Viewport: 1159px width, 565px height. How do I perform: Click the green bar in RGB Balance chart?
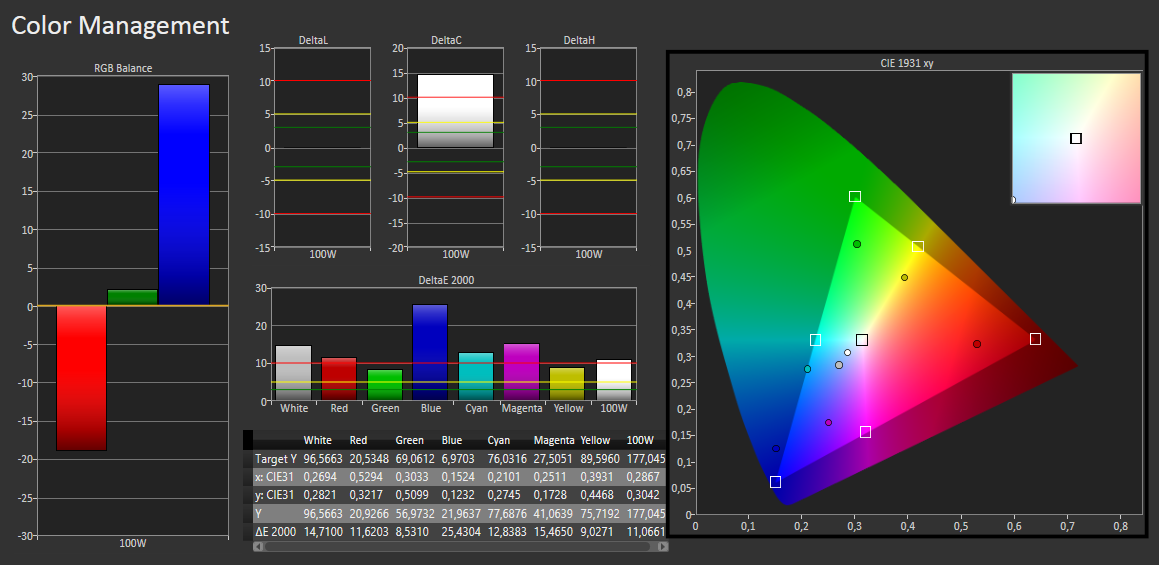[133, 297]
